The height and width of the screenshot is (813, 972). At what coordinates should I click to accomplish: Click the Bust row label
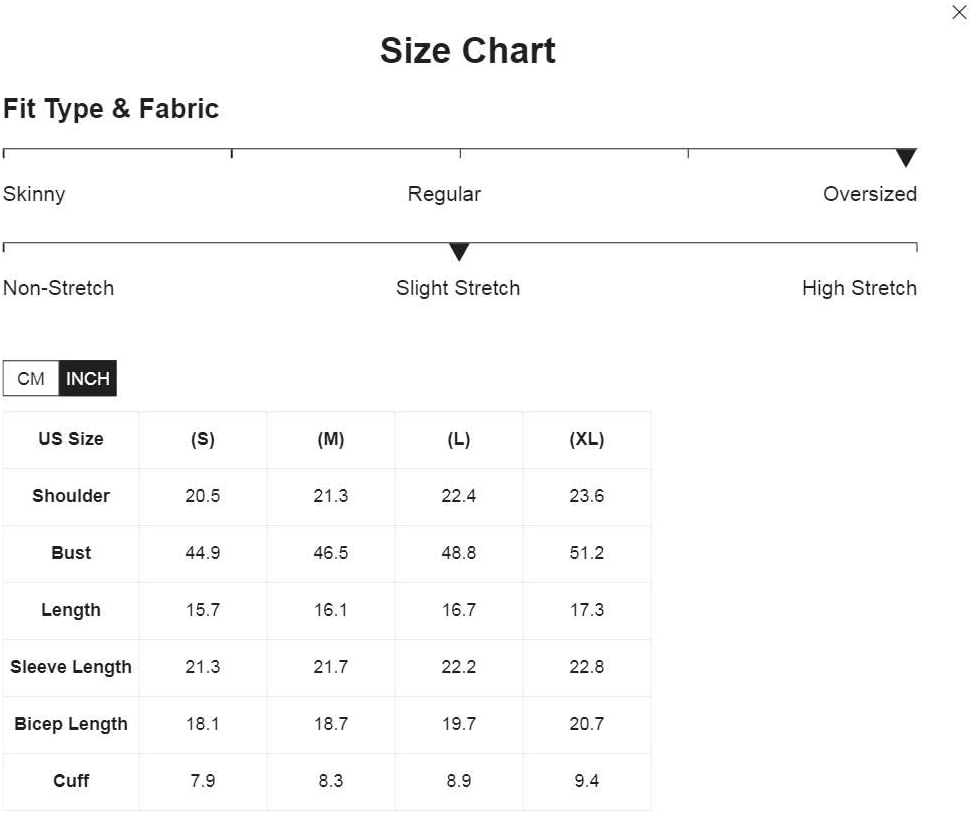71,553
